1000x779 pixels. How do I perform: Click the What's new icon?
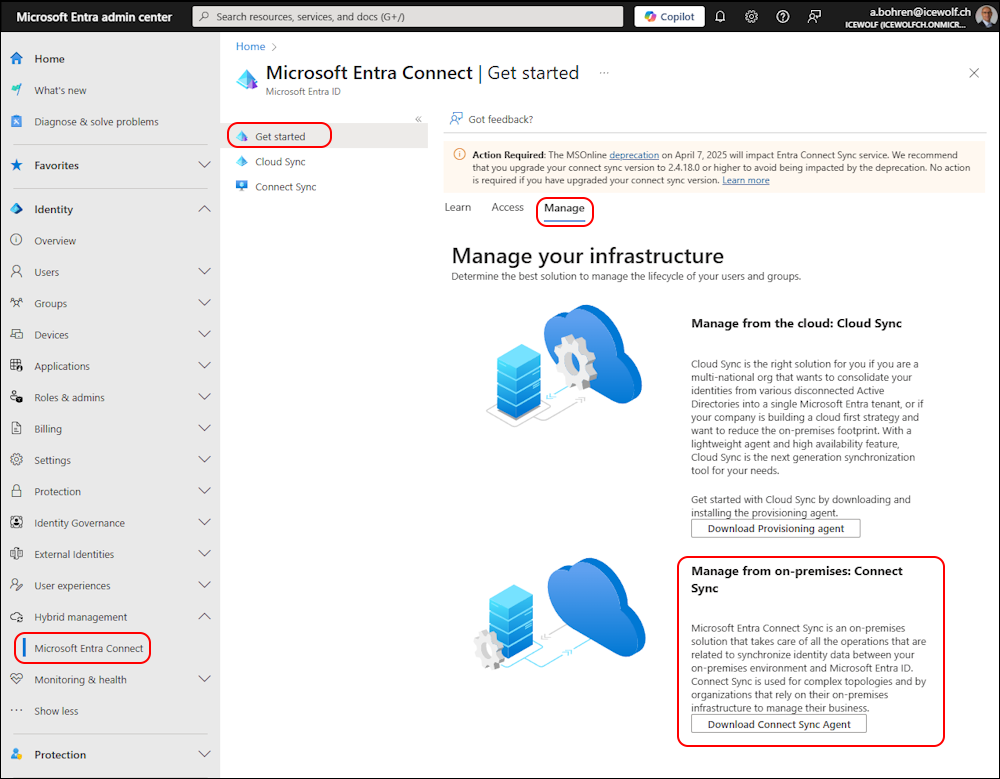point(17,90)
